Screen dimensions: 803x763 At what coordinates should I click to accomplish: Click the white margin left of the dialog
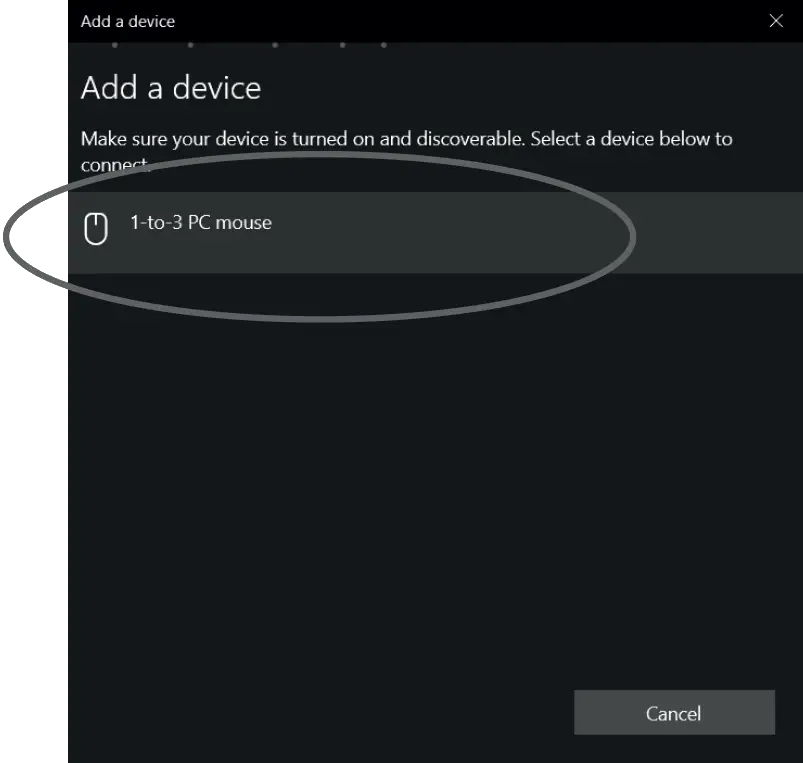click(x=34, y=461)
